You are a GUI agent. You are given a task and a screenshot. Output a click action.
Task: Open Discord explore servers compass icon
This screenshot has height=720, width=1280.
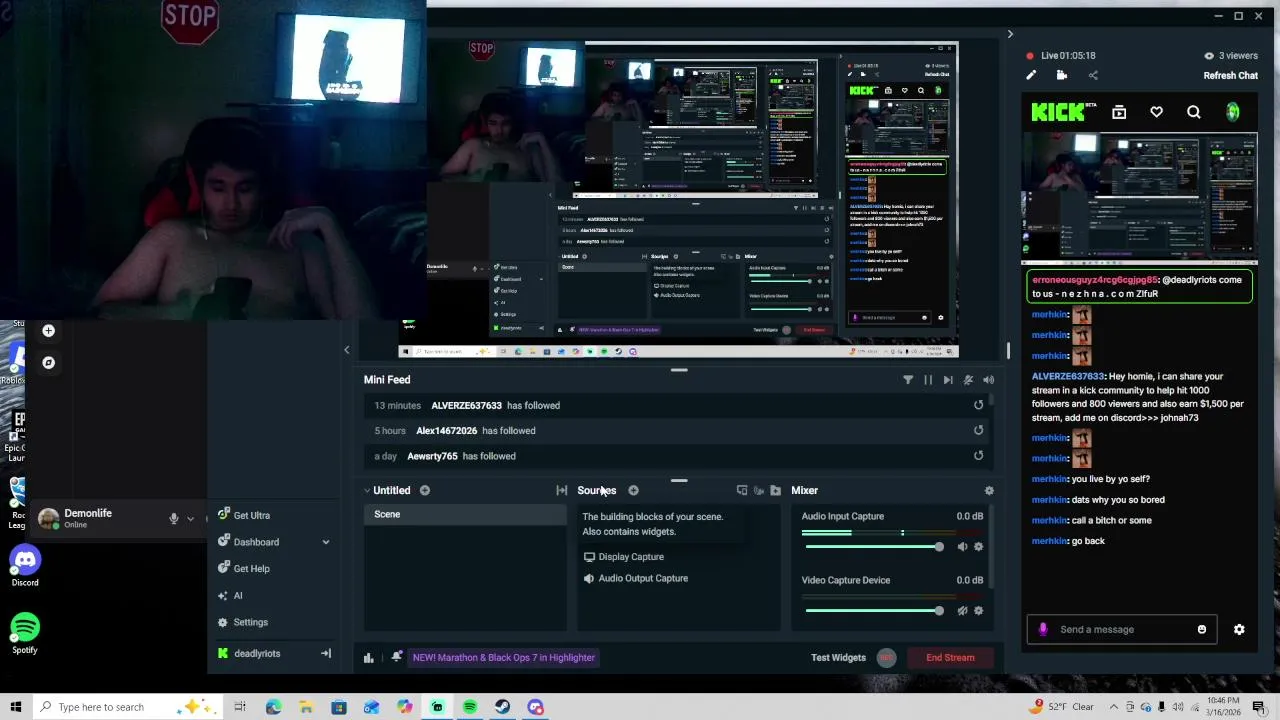[x=48, y=362]
